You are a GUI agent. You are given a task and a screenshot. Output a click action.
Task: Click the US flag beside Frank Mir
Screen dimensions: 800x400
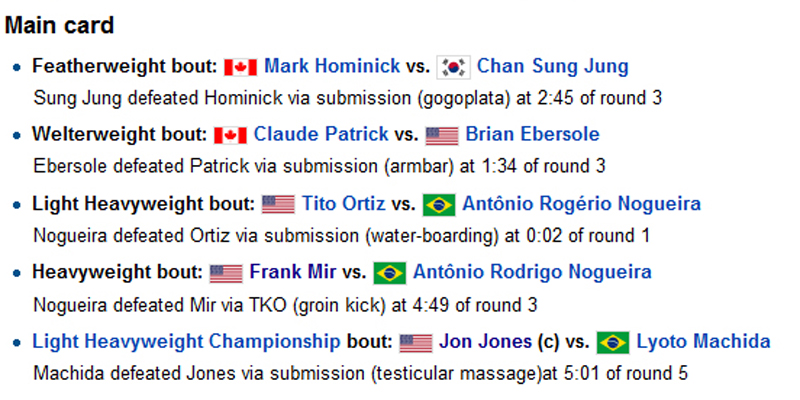pyautogui.click(x=226, y=272)
